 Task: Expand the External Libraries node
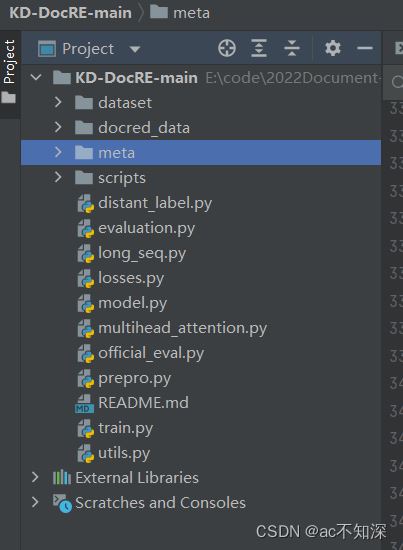click(35, 477)
